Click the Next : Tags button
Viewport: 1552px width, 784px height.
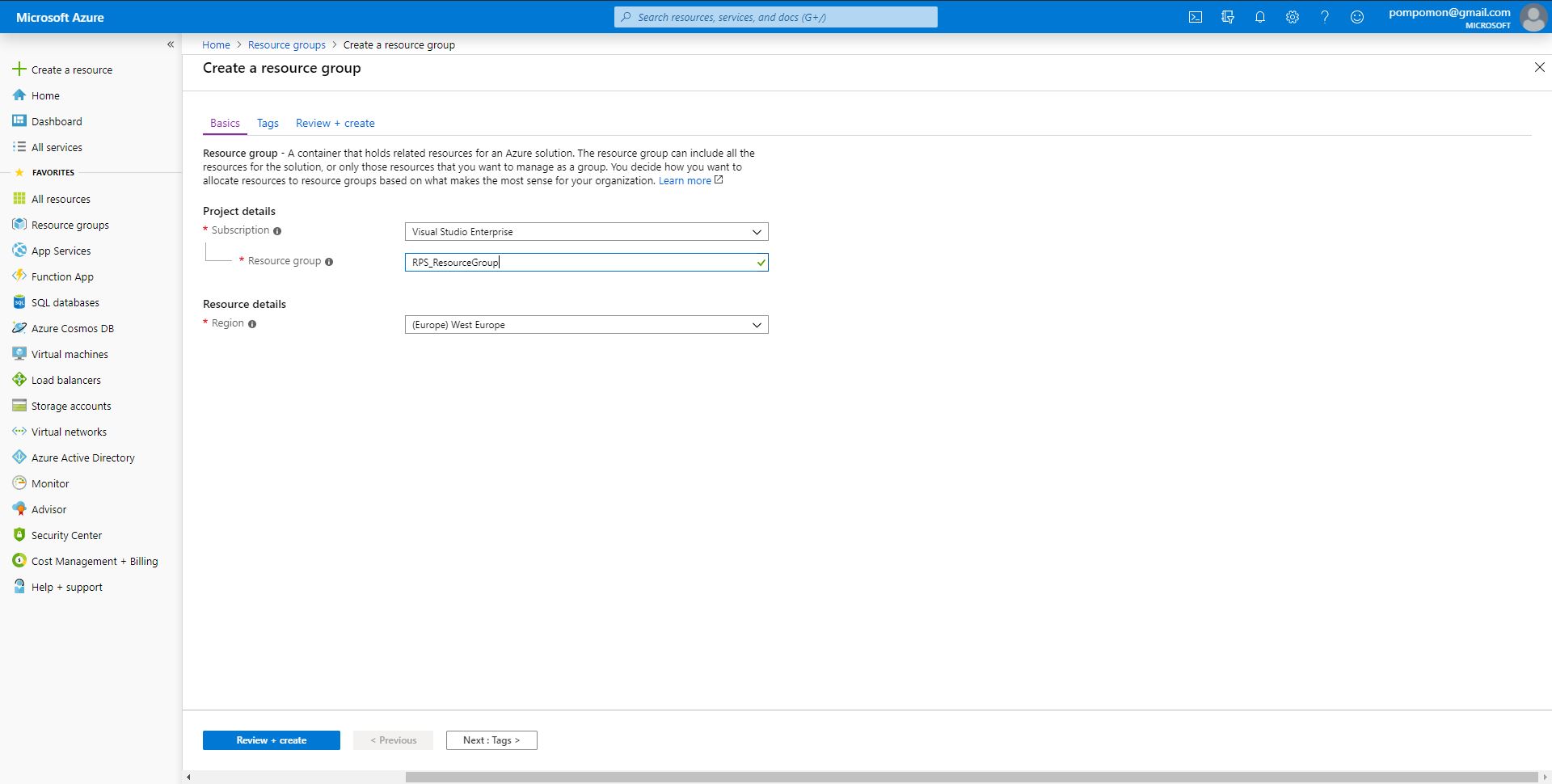(x=491, y=740)
